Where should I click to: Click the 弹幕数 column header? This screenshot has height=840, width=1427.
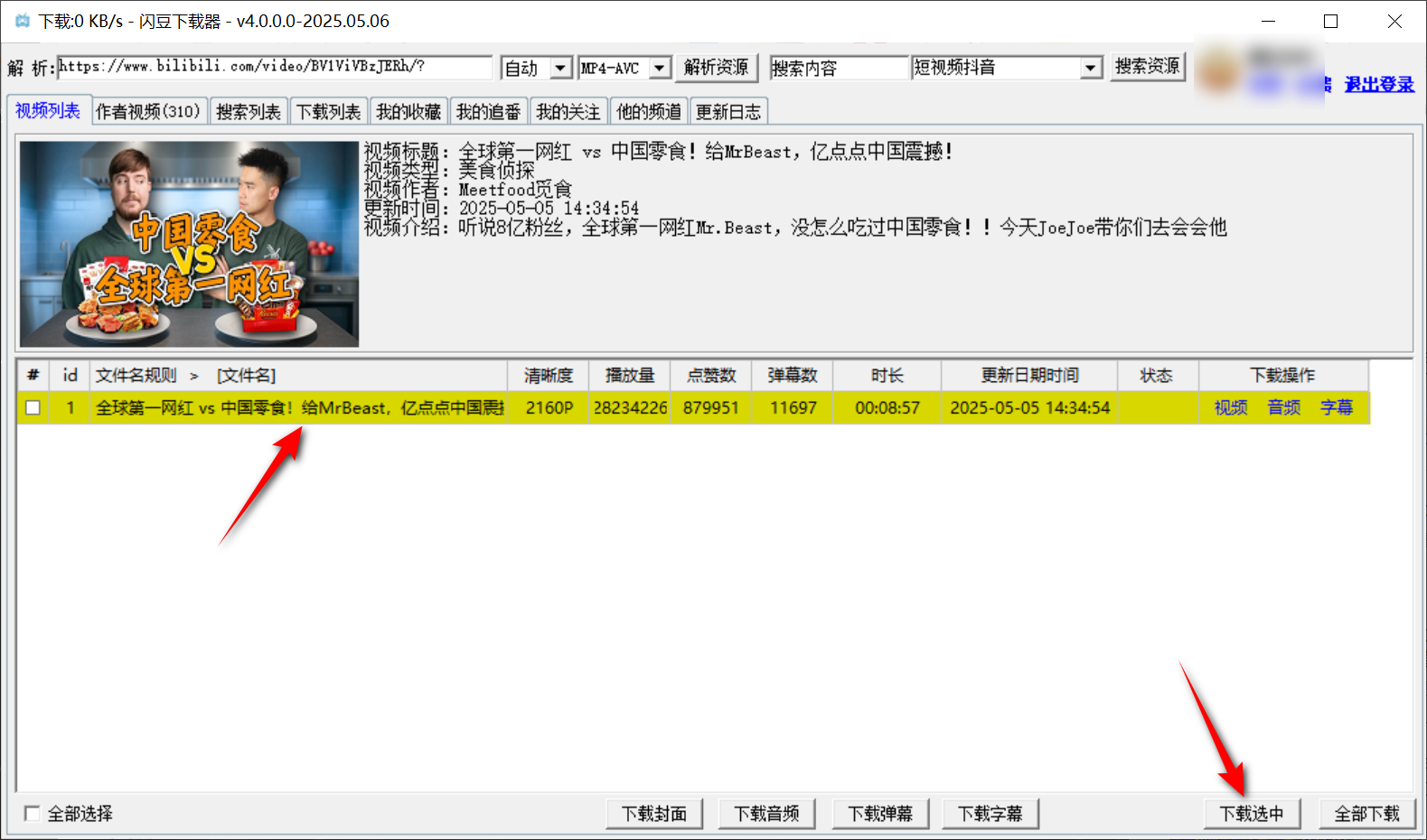(x=793, y=375)
